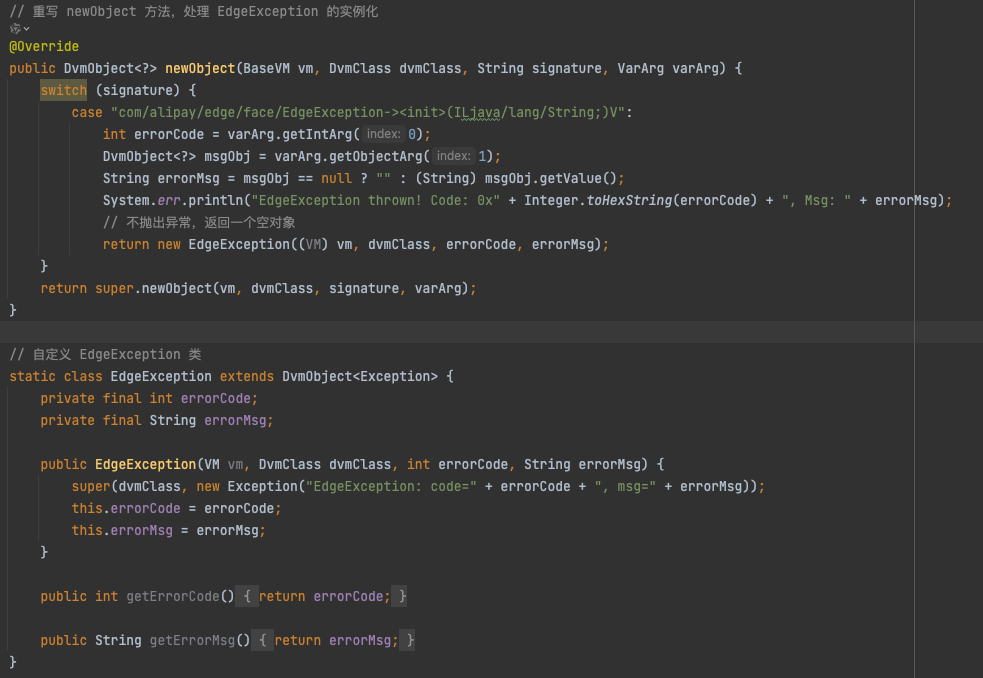
Task: Open the dropdown chevron beside the inlay icon
Action: (27, 29)
